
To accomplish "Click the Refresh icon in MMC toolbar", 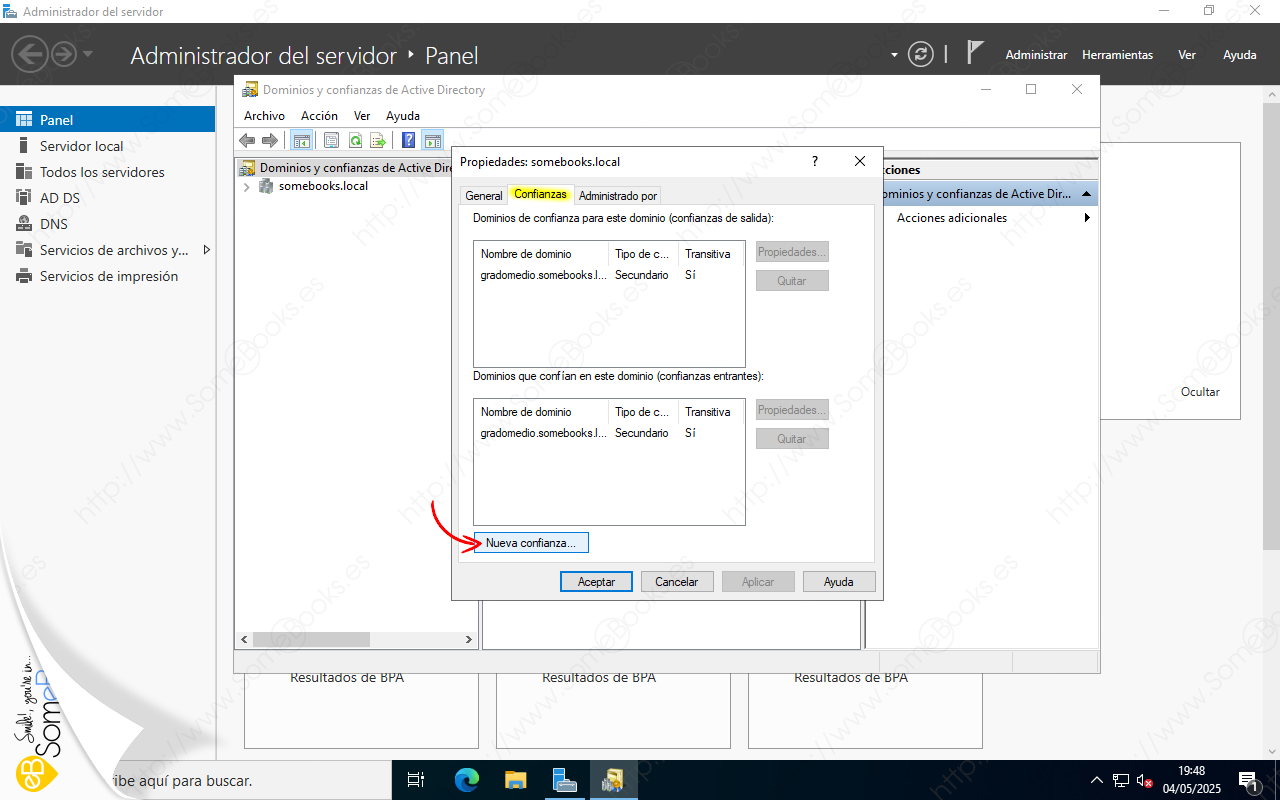I will (x=355, y=141).
